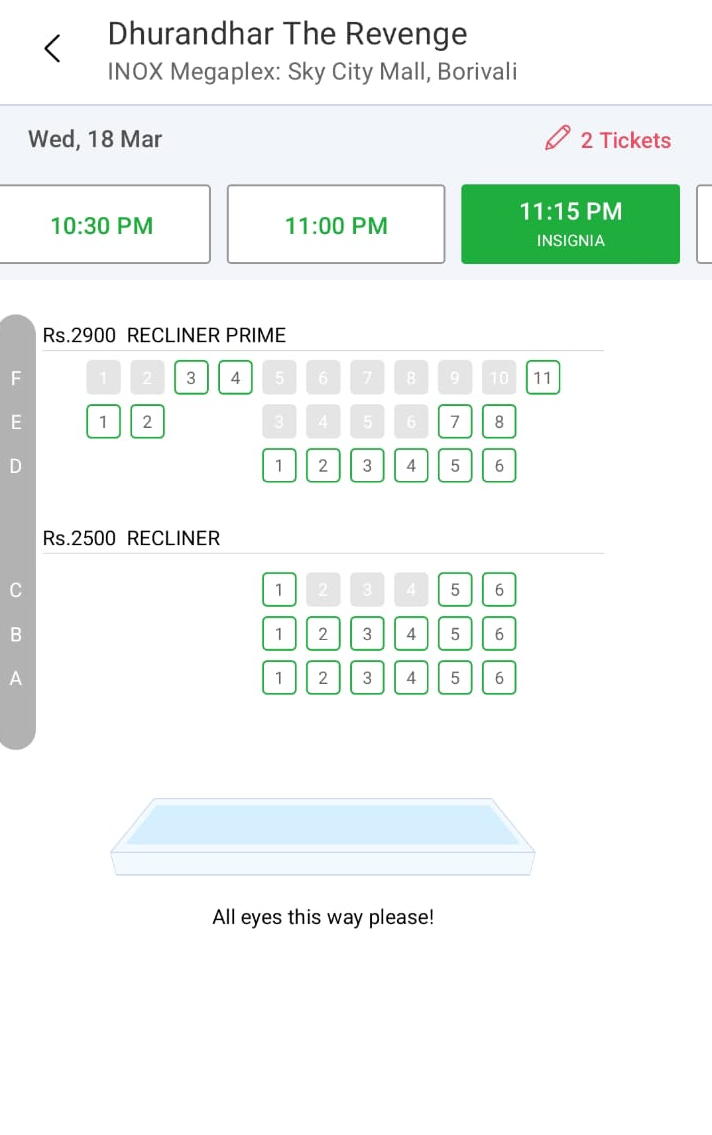
Task: Select seat 5 in row C
Action: click(455, 590)
